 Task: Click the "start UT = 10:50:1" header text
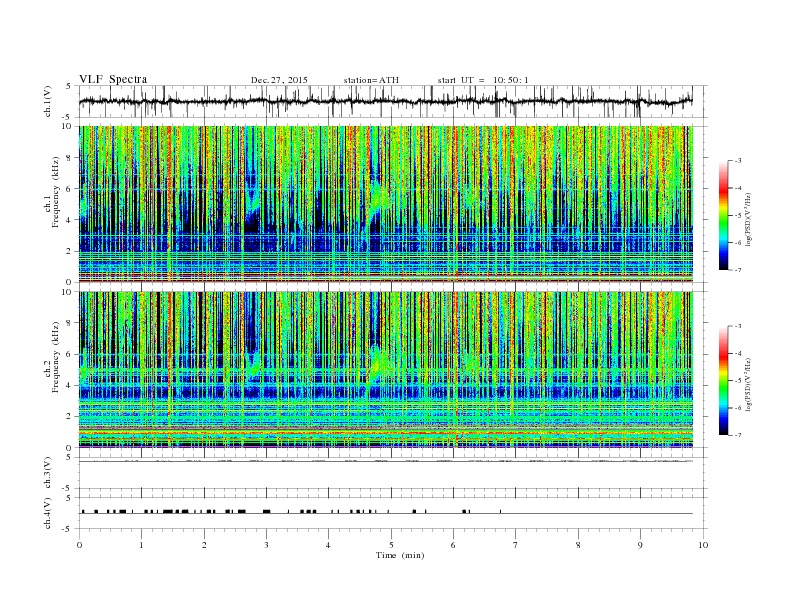pos(483,80)
